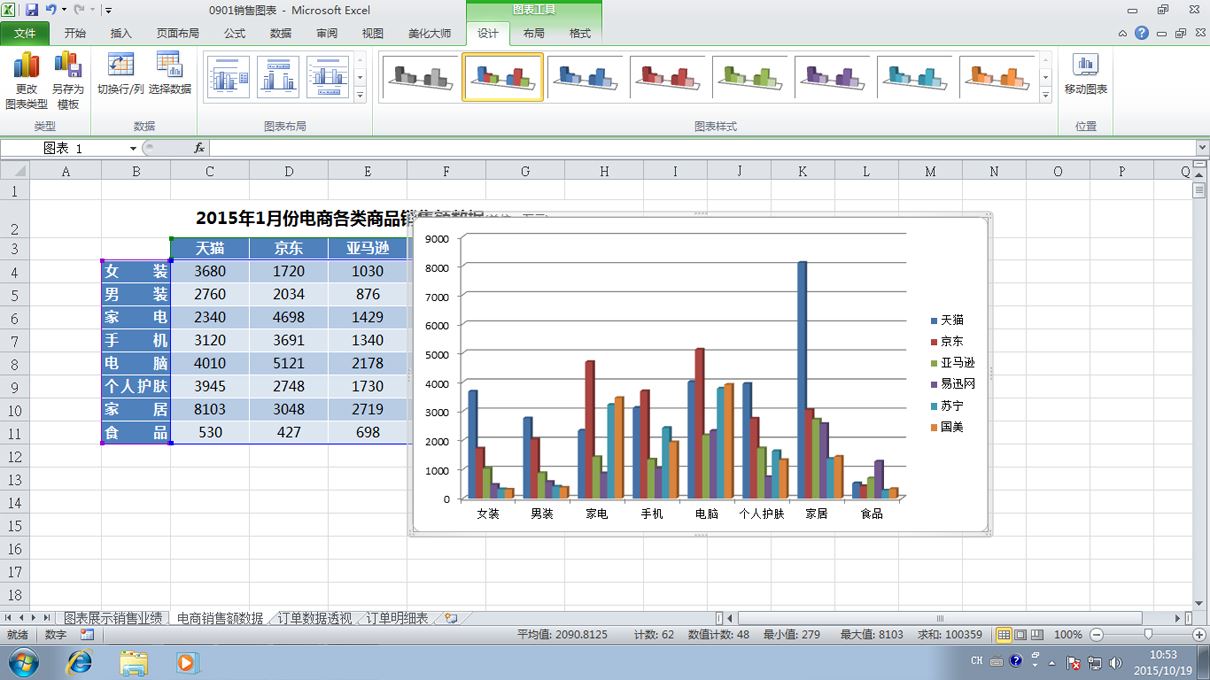
Task: Choose the gray monochrome chart style
Action: pos(420,77)
